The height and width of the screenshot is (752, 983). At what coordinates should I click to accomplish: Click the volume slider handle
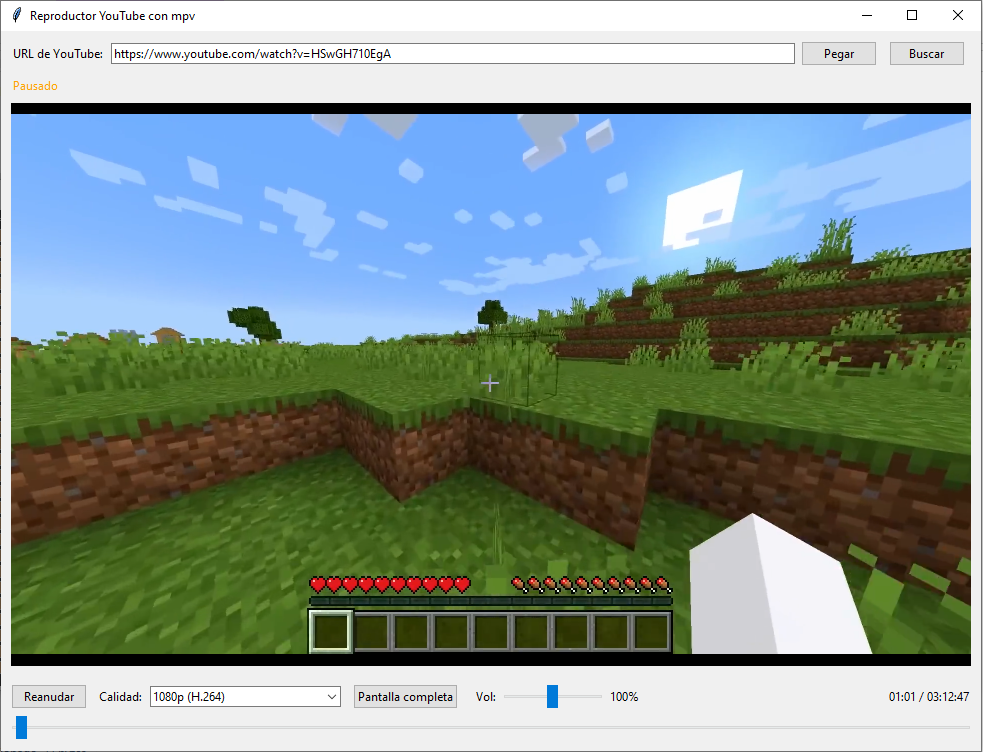click(552, 697)
